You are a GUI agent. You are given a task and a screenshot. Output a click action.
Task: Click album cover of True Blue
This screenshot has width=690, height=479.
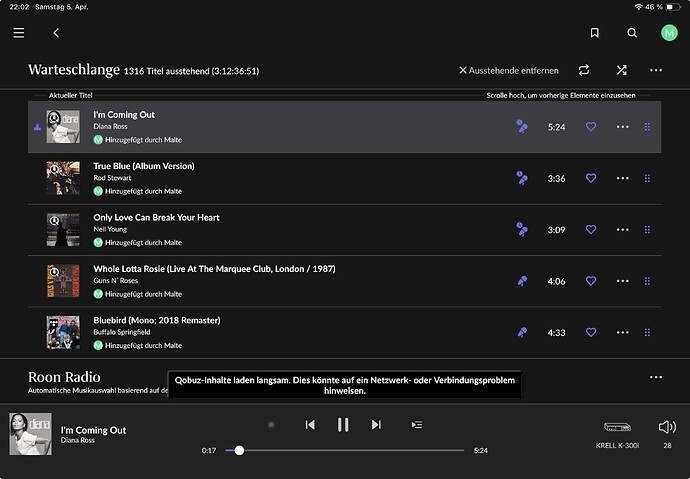click(63, 178)
